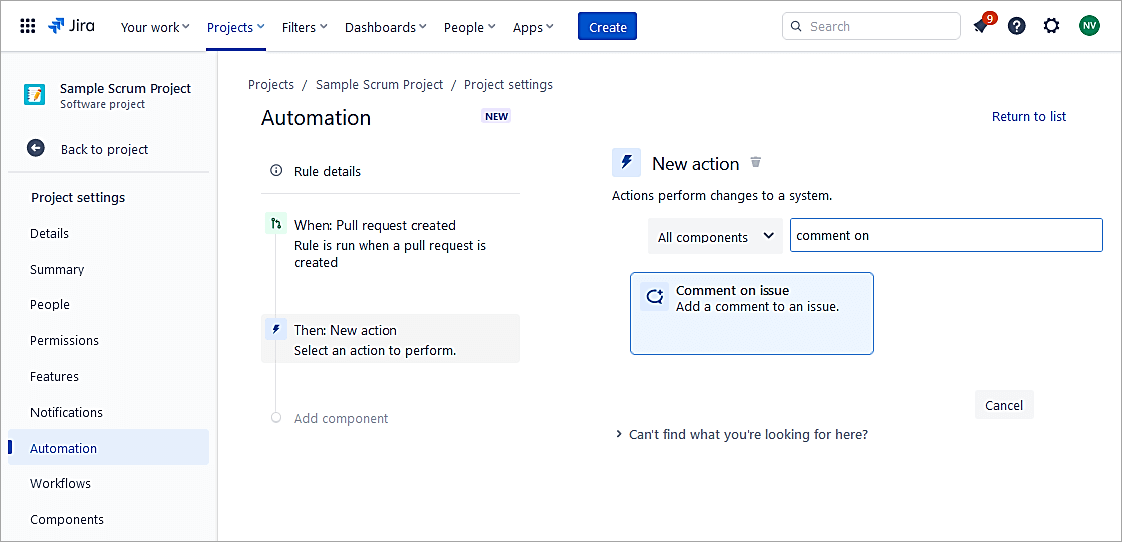Click the action search field containing "comment on"
The width and height of the screenshot is (1122, 542).
pyautogui.click(x=945, y=236)
